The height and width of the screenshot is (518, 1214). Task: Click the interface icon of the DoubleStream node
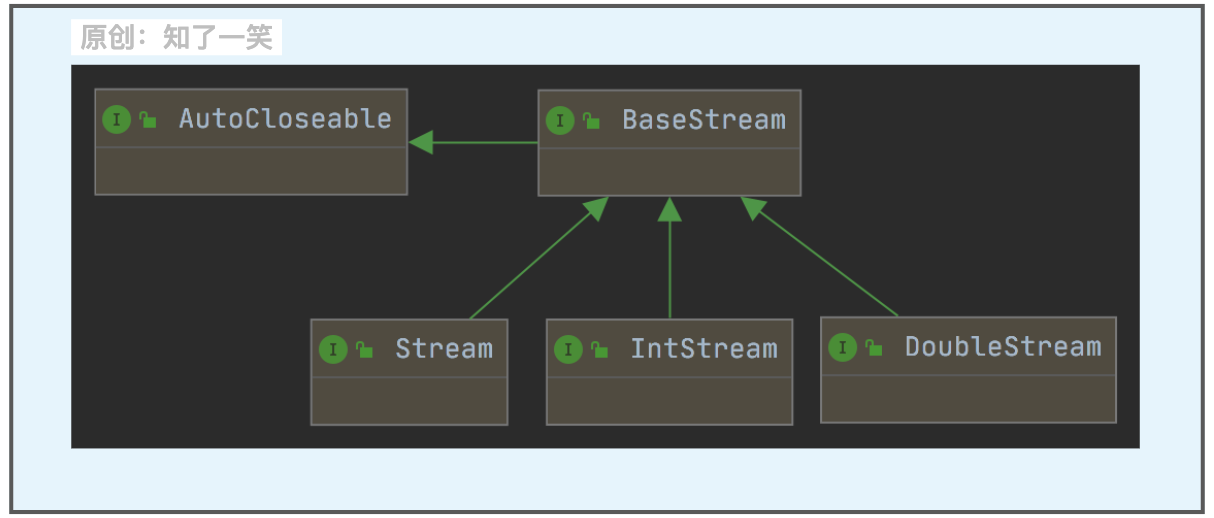pos(843,348)
